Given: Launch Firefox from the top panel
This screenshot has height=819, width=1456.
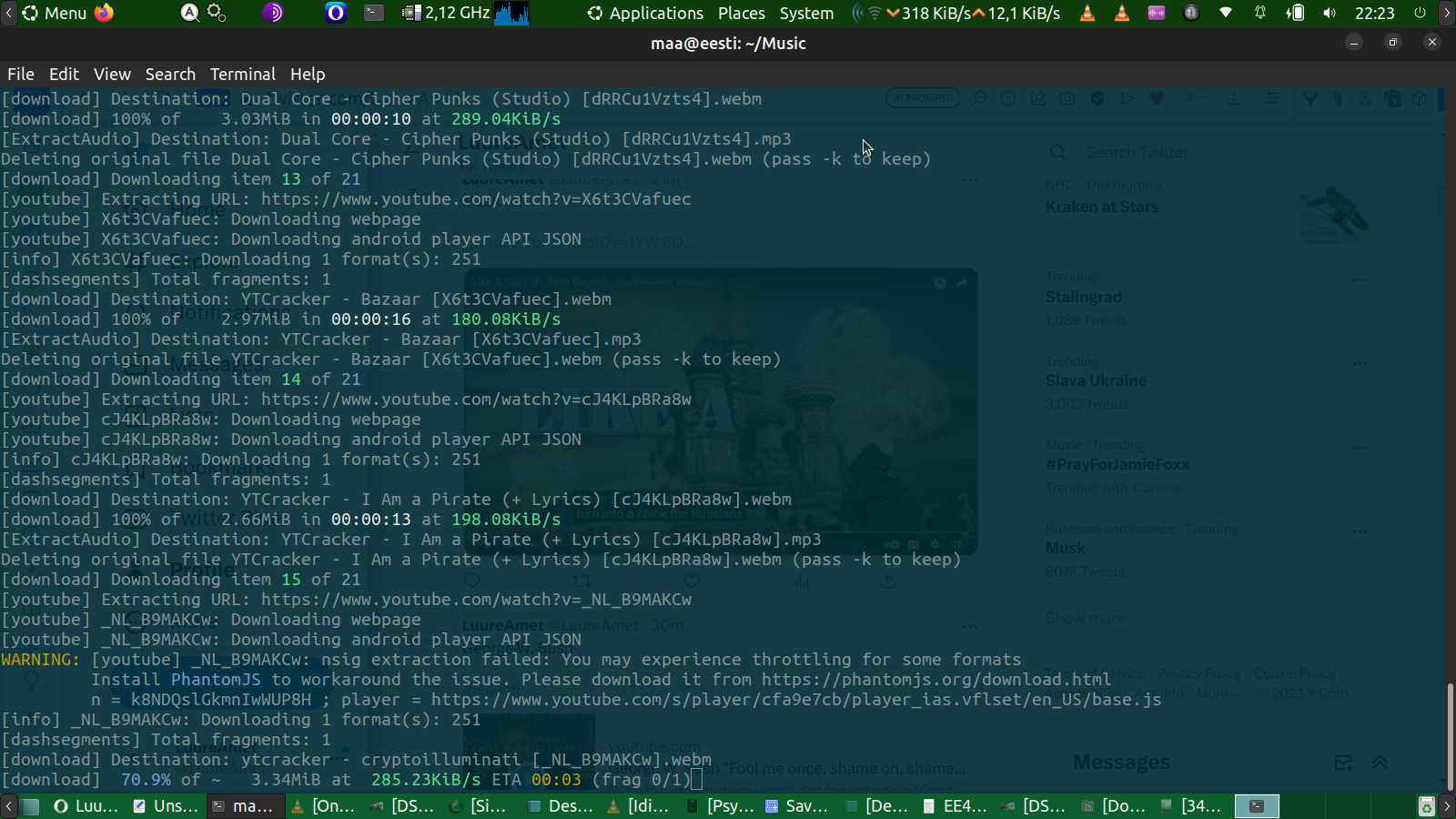Looking at the screenshot, I should (104, 13).
